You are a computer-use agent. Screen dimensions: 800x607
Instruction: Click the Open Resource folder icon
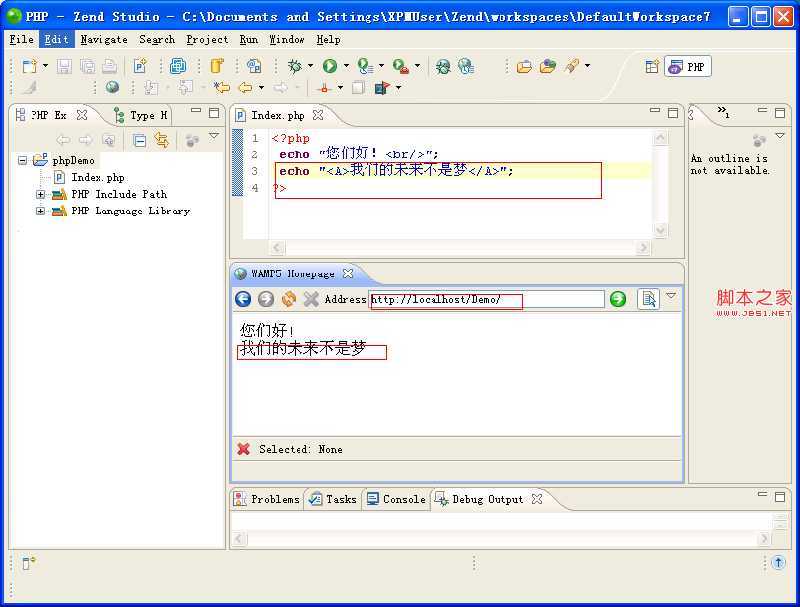coord(547,66)
